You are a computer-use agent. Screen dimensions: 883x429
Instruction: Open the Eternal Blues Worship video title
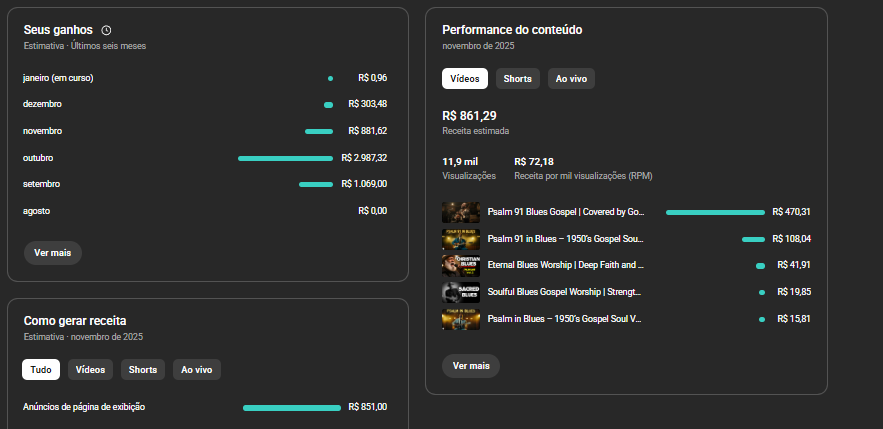click(565, 265)
